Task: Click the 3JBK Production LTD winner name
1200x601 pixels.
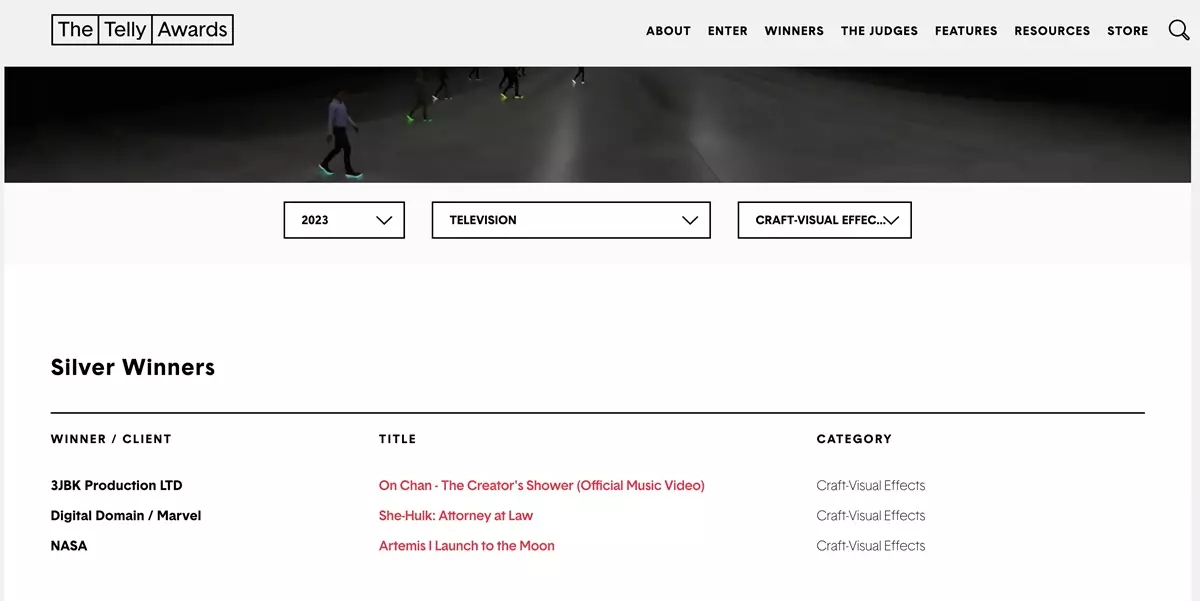Action: (116, 485)
